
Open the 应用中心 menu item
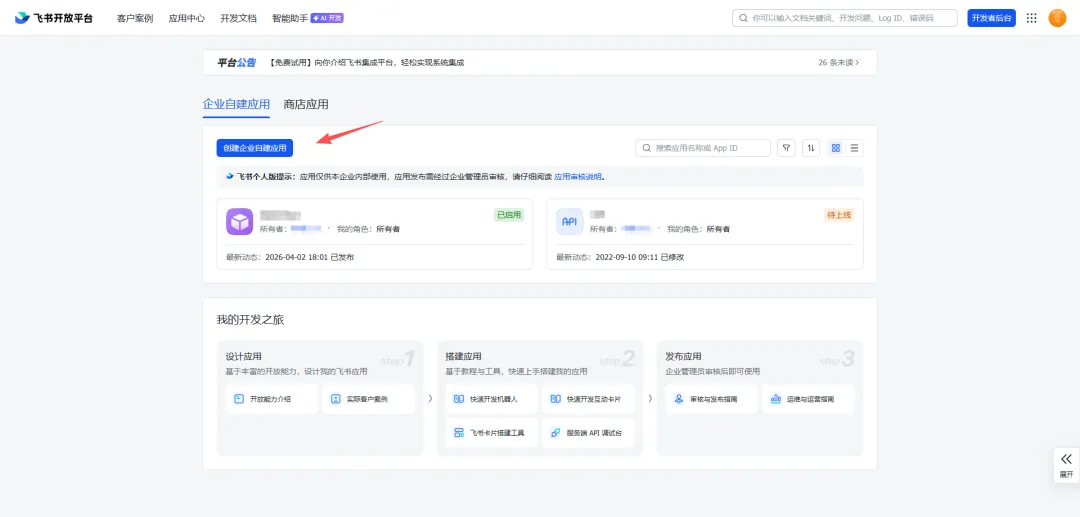coord(187,19)
